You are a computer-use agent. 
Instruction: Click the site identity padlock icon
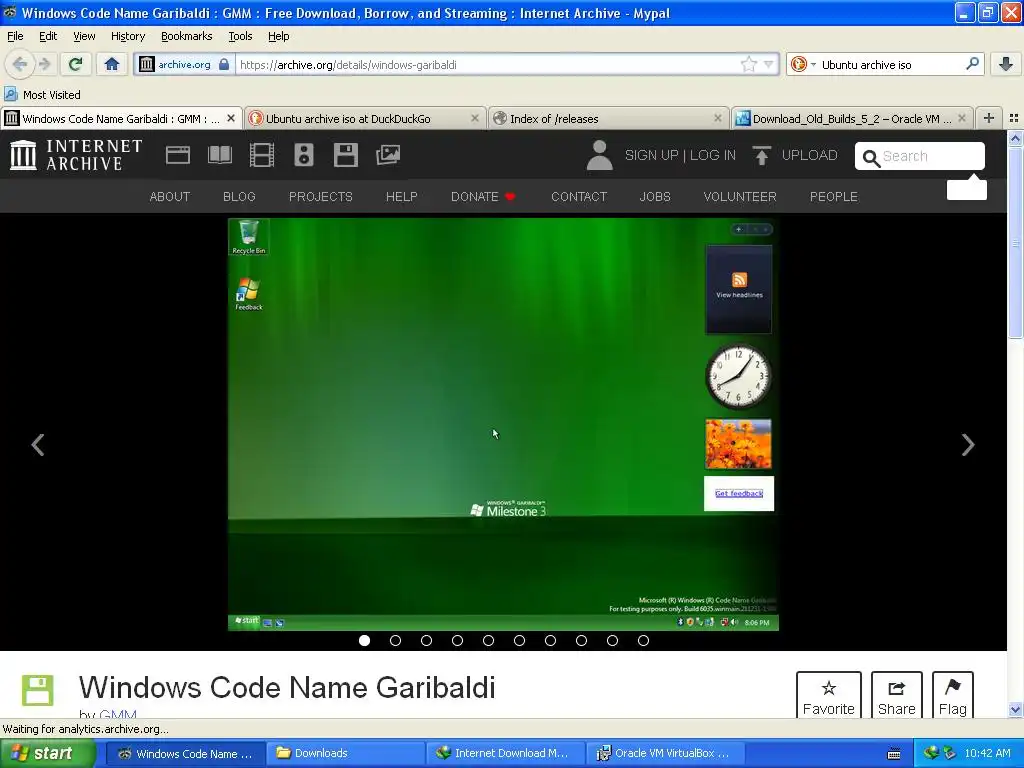(x=224, y=64)
